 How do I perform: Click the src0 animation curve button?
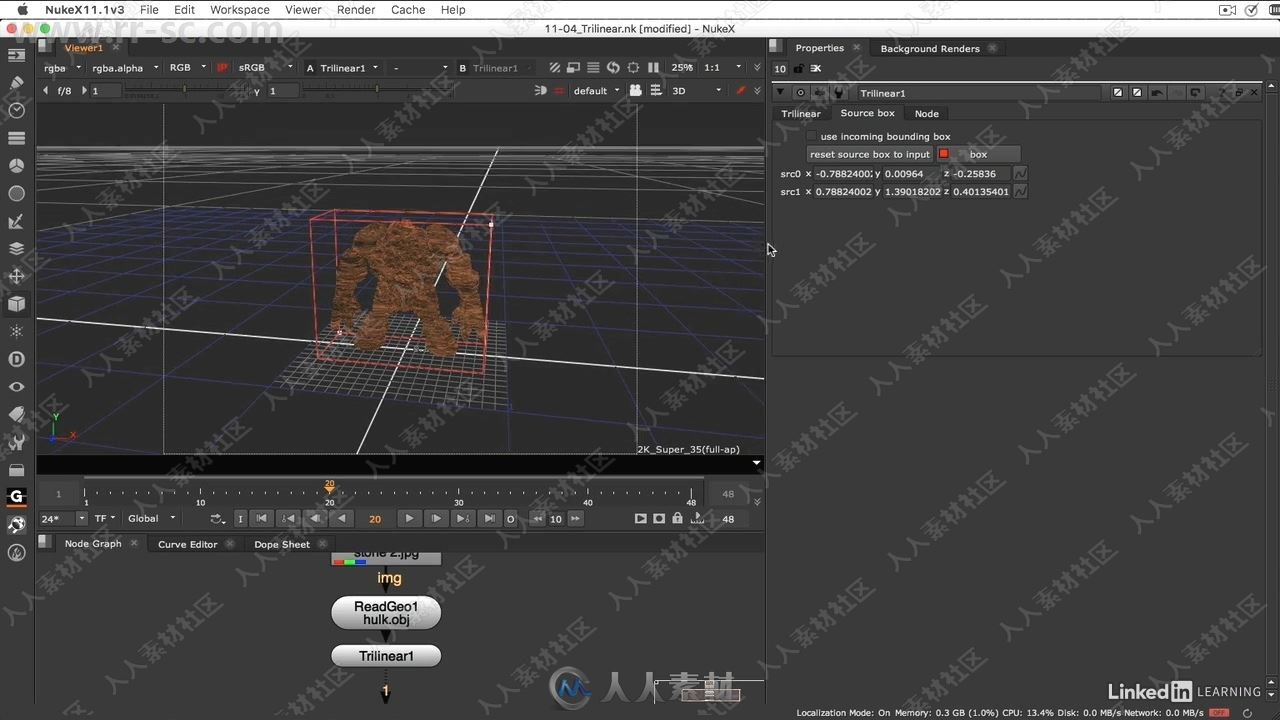(x=1020, y=173)
